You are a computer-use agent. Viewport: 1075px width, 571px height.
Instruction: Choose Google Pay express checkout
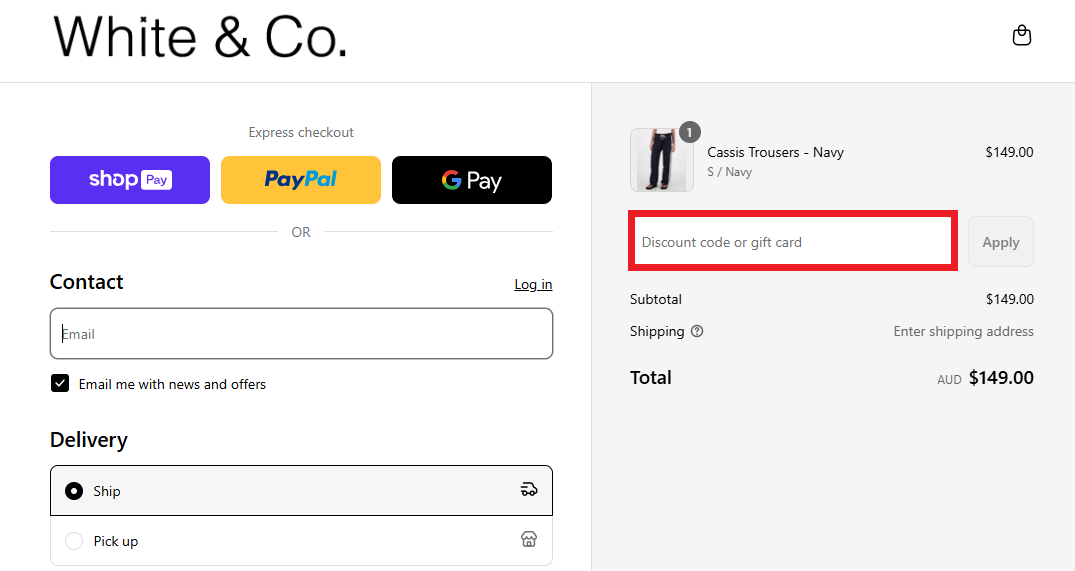[x=472, y=180]
